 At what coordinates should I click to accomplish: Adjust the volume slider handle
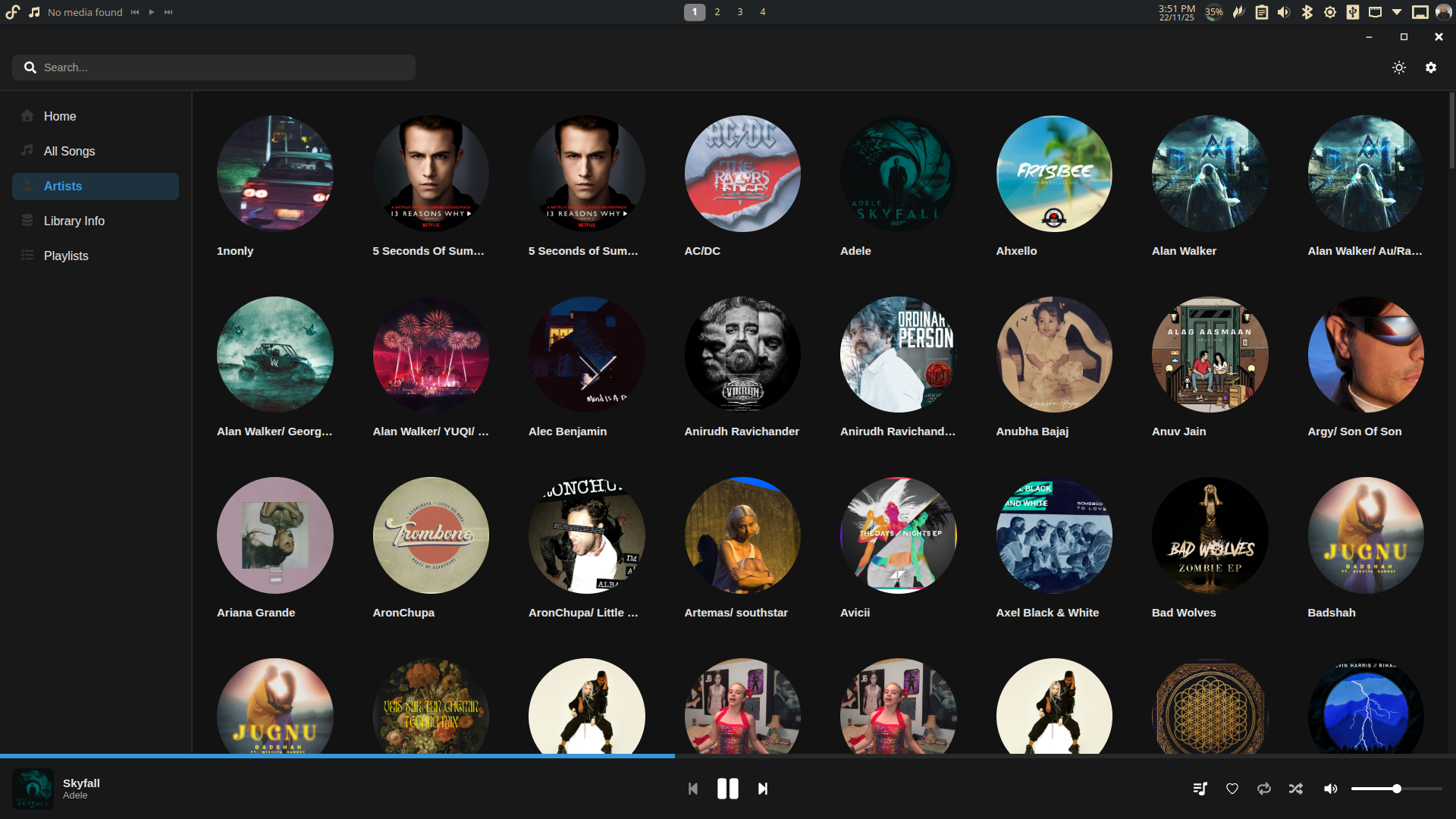click(1397, 789)
